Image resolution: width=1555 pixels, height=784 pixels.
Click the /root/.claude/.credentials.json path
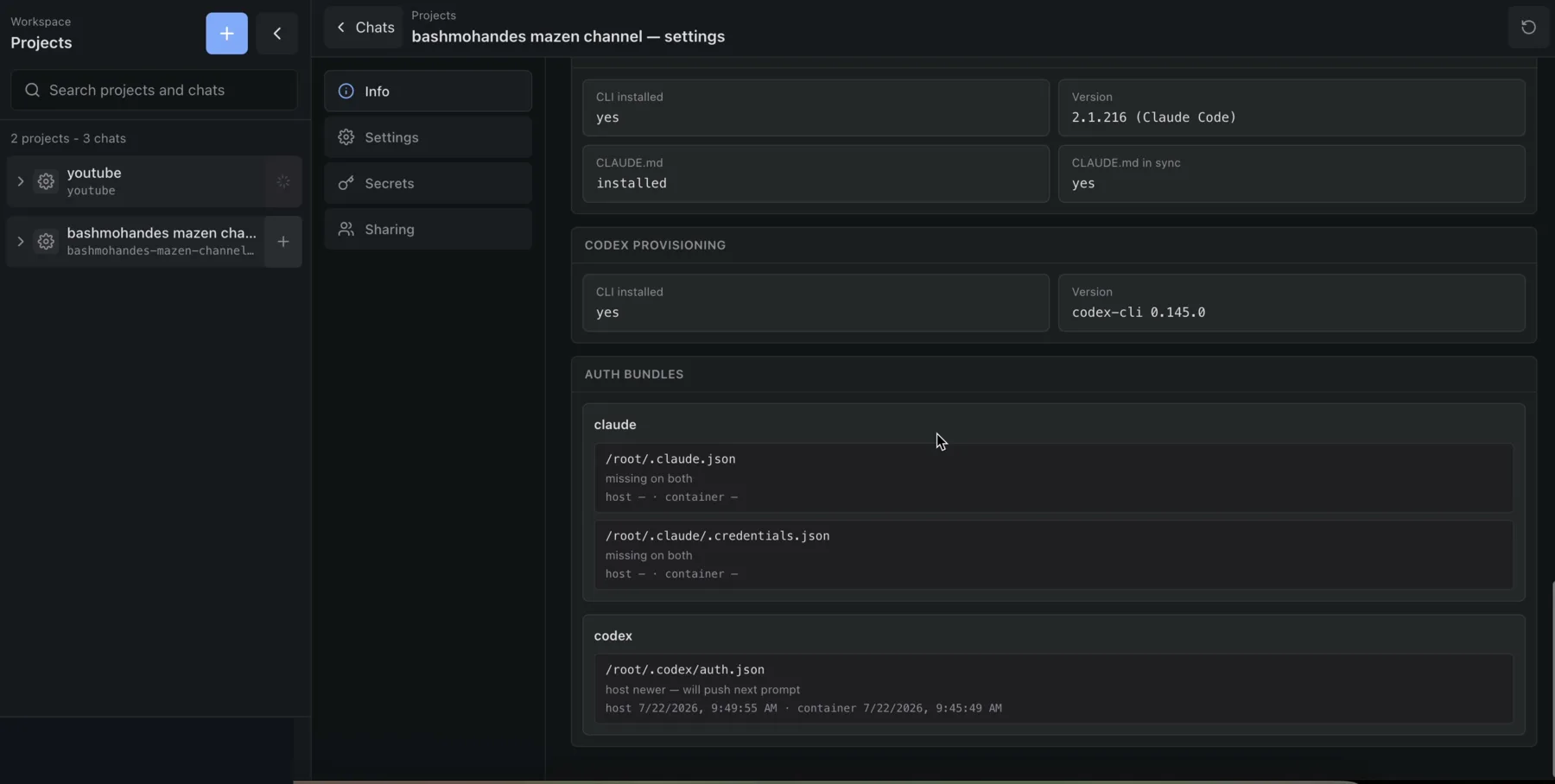717,536
